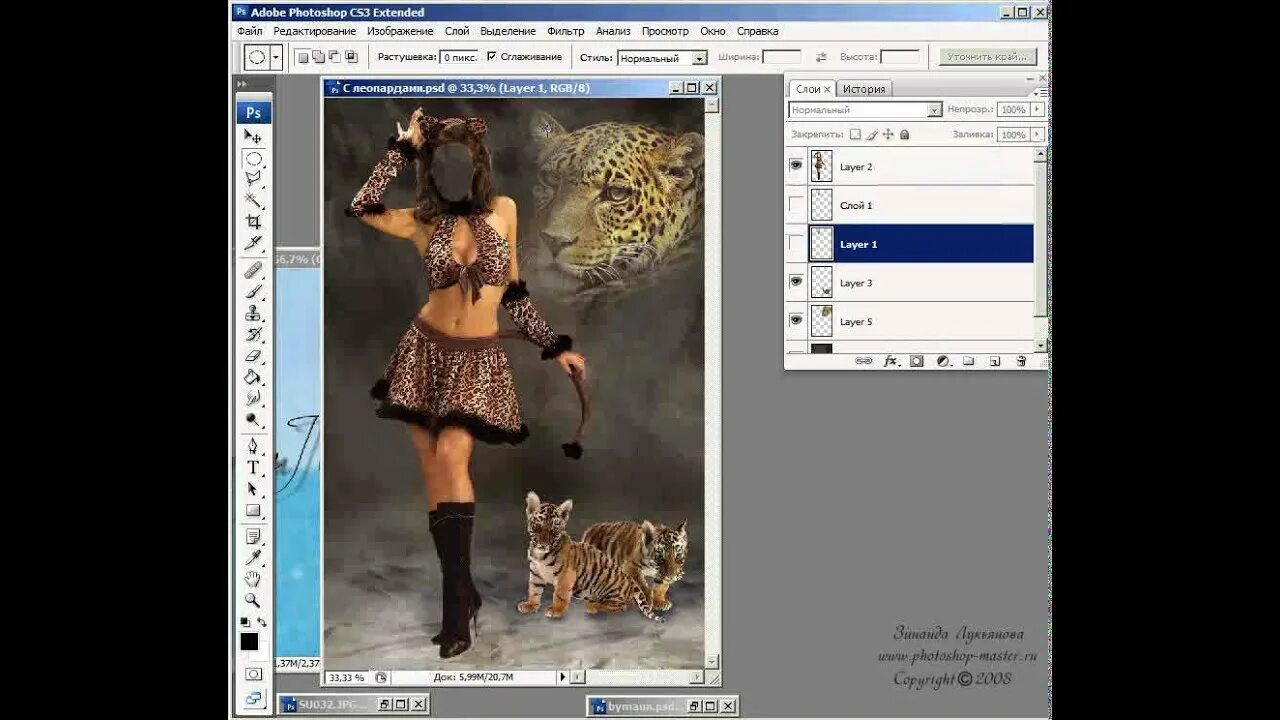Toggle lock image pixels
The width and height of the screenshot is (1280, 720).
tap(871, 134)
